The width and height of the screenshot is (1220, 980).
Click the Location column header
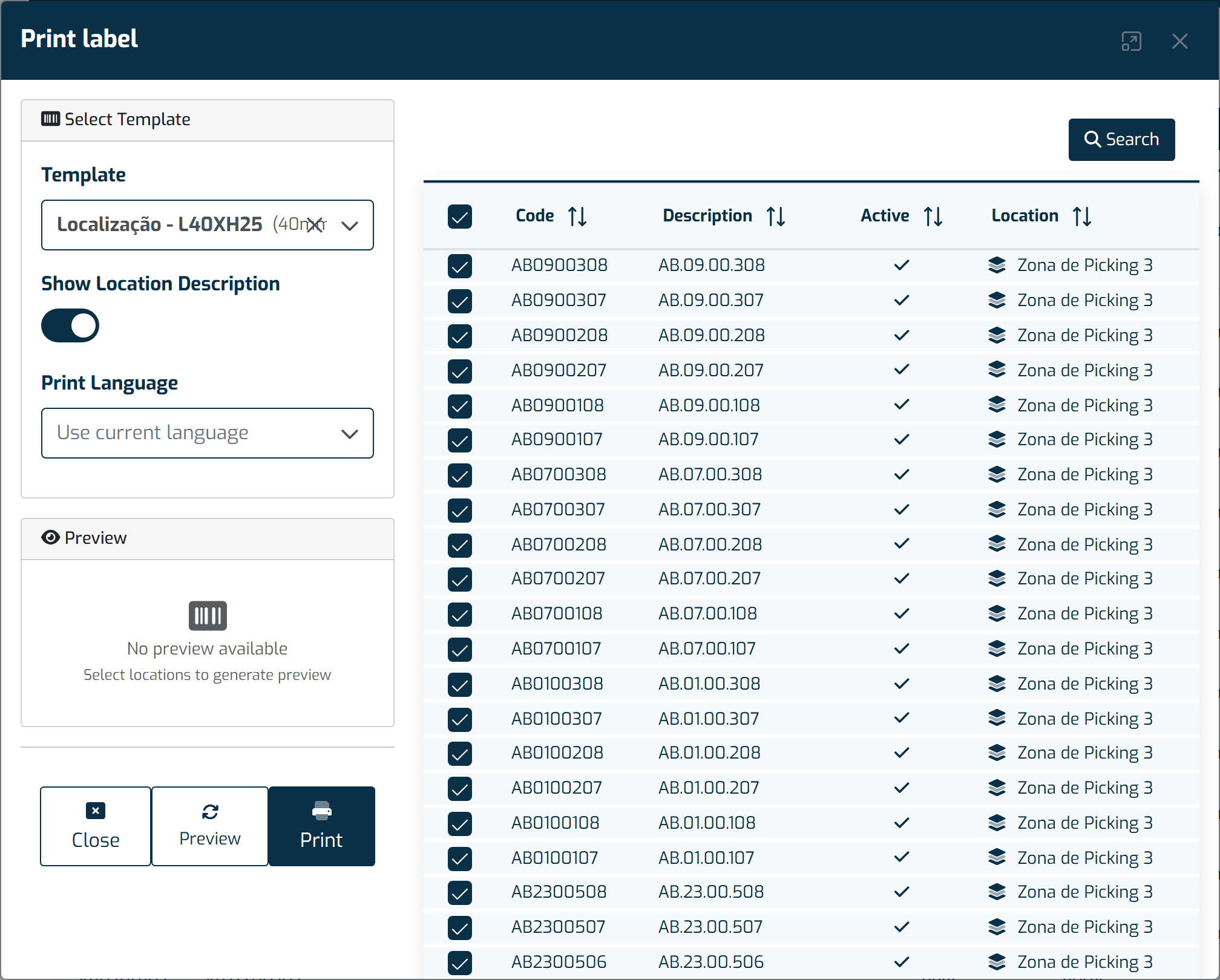tap(1025, 216)
